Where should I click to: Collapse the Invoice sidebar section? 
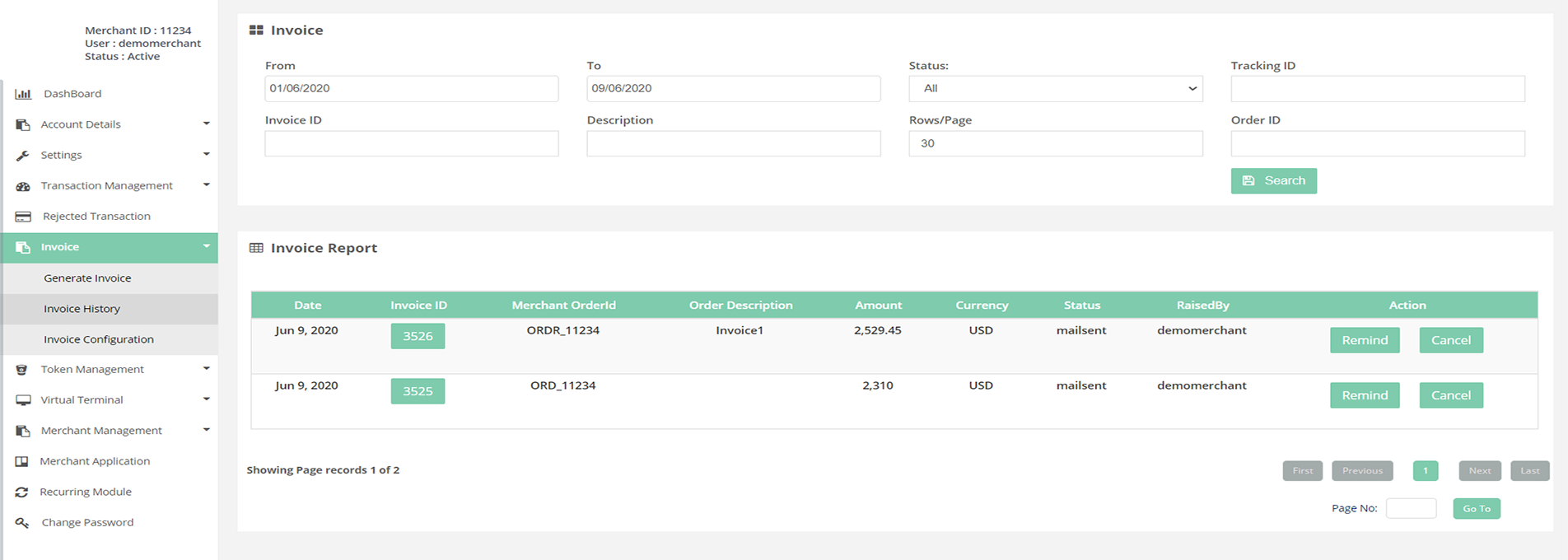[x=206, y=246]
